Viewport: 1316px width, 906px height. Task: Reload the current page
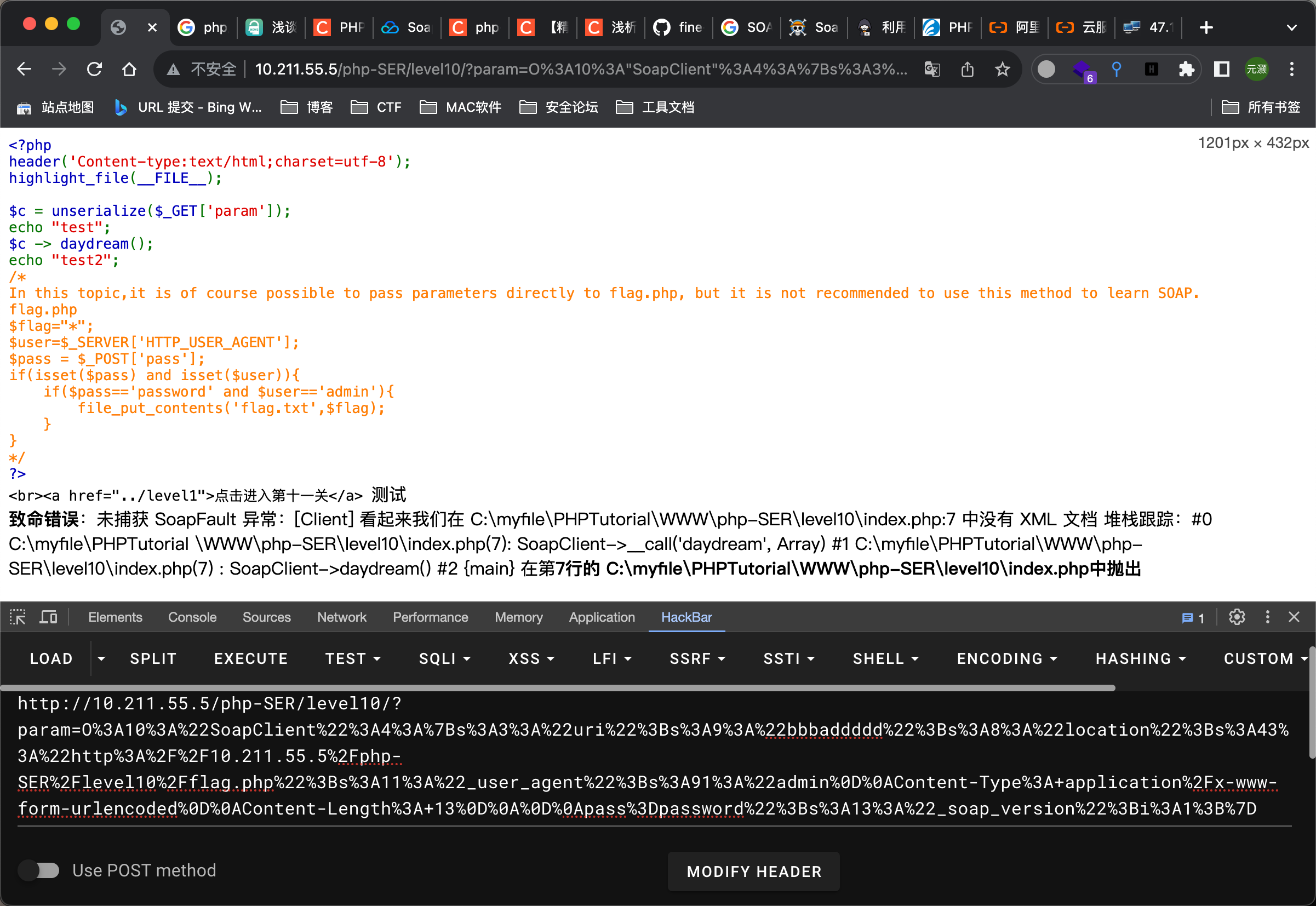pos(94,69)
